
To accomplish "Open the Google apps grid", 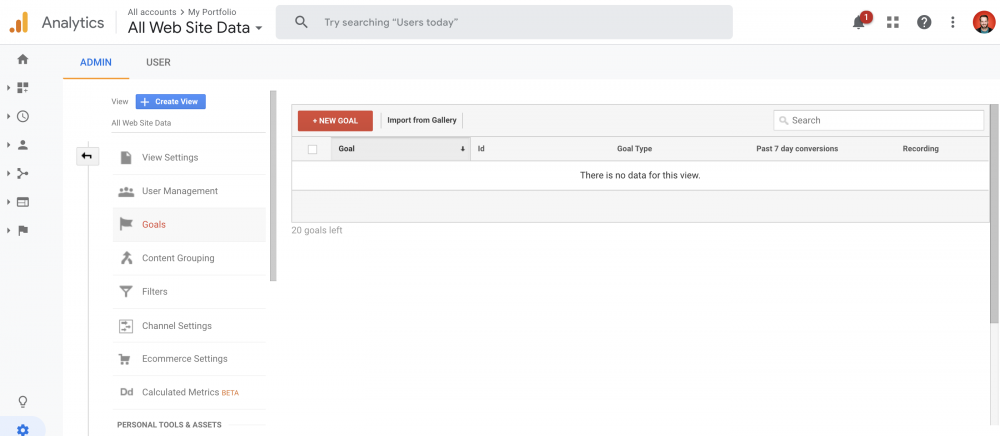I will pyautogui.click(x=893, y=22).
